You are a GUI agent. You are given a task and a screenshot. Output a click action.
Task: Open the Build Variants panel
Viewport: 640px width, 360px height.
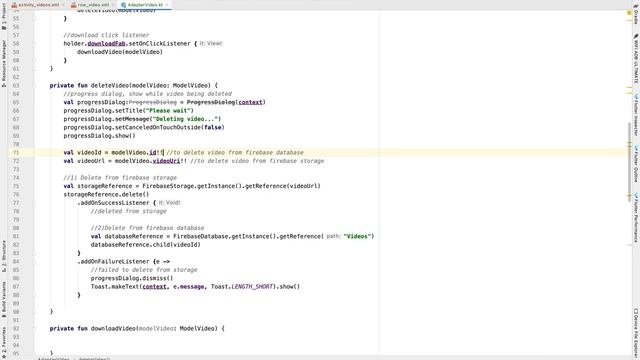click(x=4, y=300)
